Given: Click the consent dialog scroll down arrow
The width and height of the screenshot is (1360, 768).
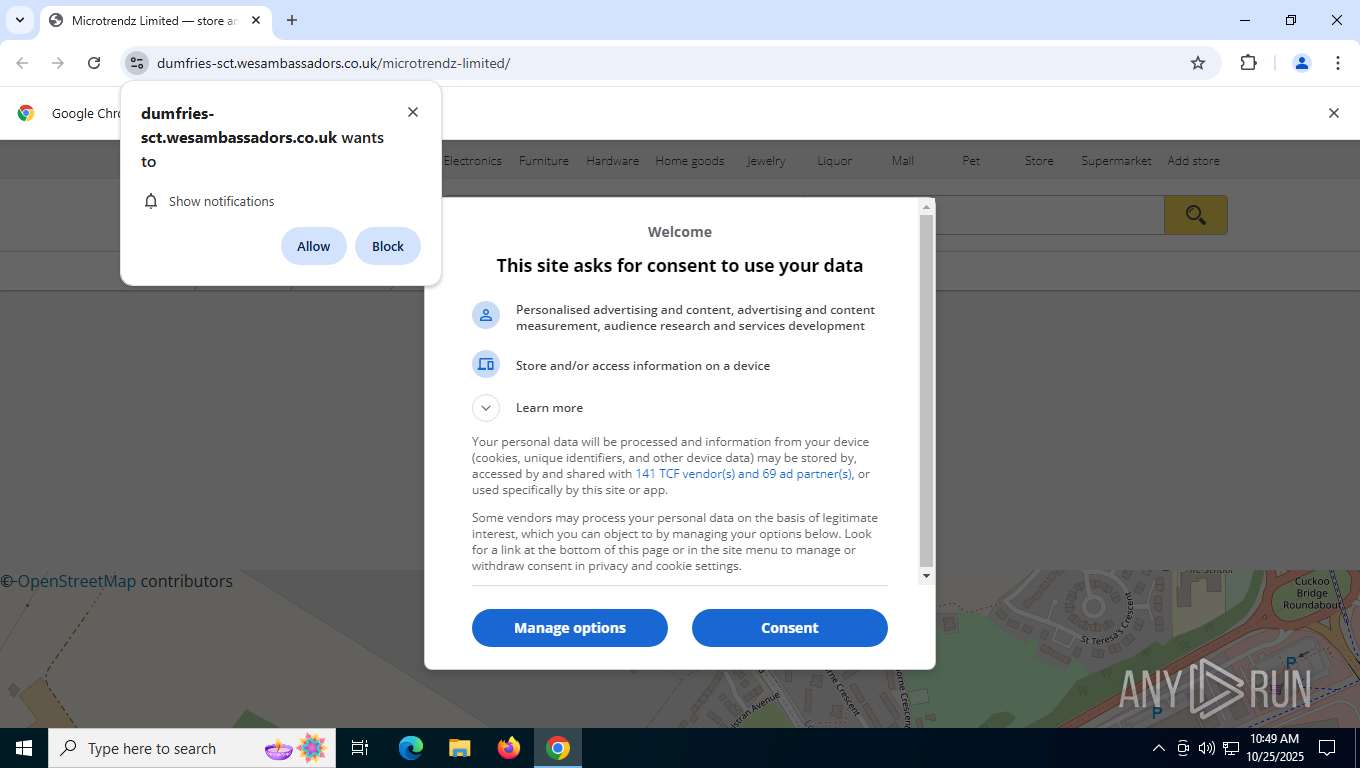Looking at the screenshot, I should pyautogui.click(x=926, y=575).
